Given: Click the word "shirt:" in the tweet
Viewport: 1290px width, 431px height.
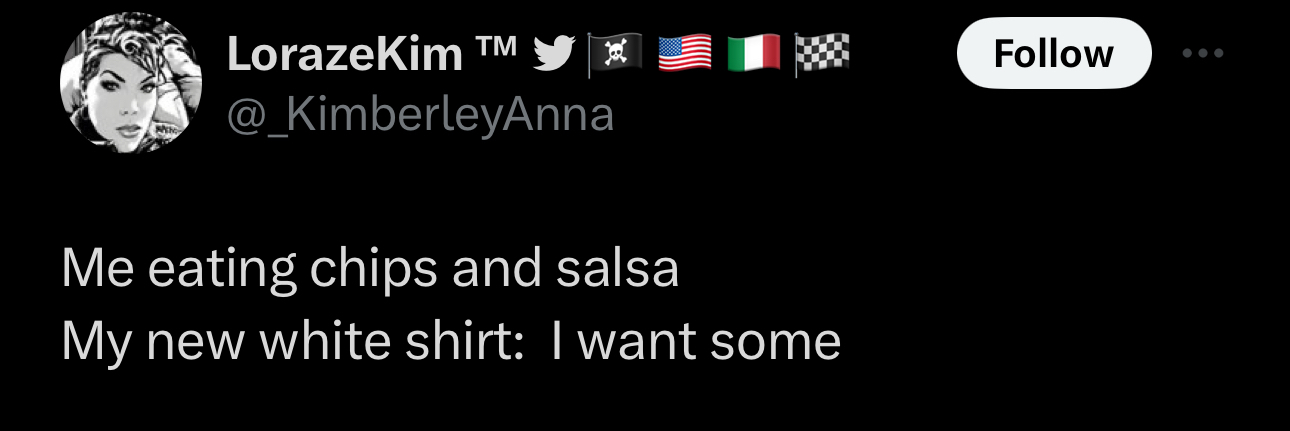Looking at the screenshot, I should coord(467,342).
